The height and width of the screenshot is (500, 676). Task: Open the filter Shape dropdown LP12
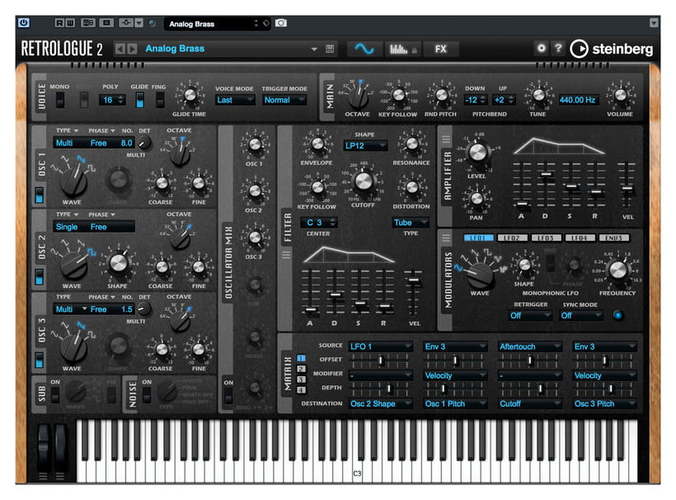[x=365, y=146]
